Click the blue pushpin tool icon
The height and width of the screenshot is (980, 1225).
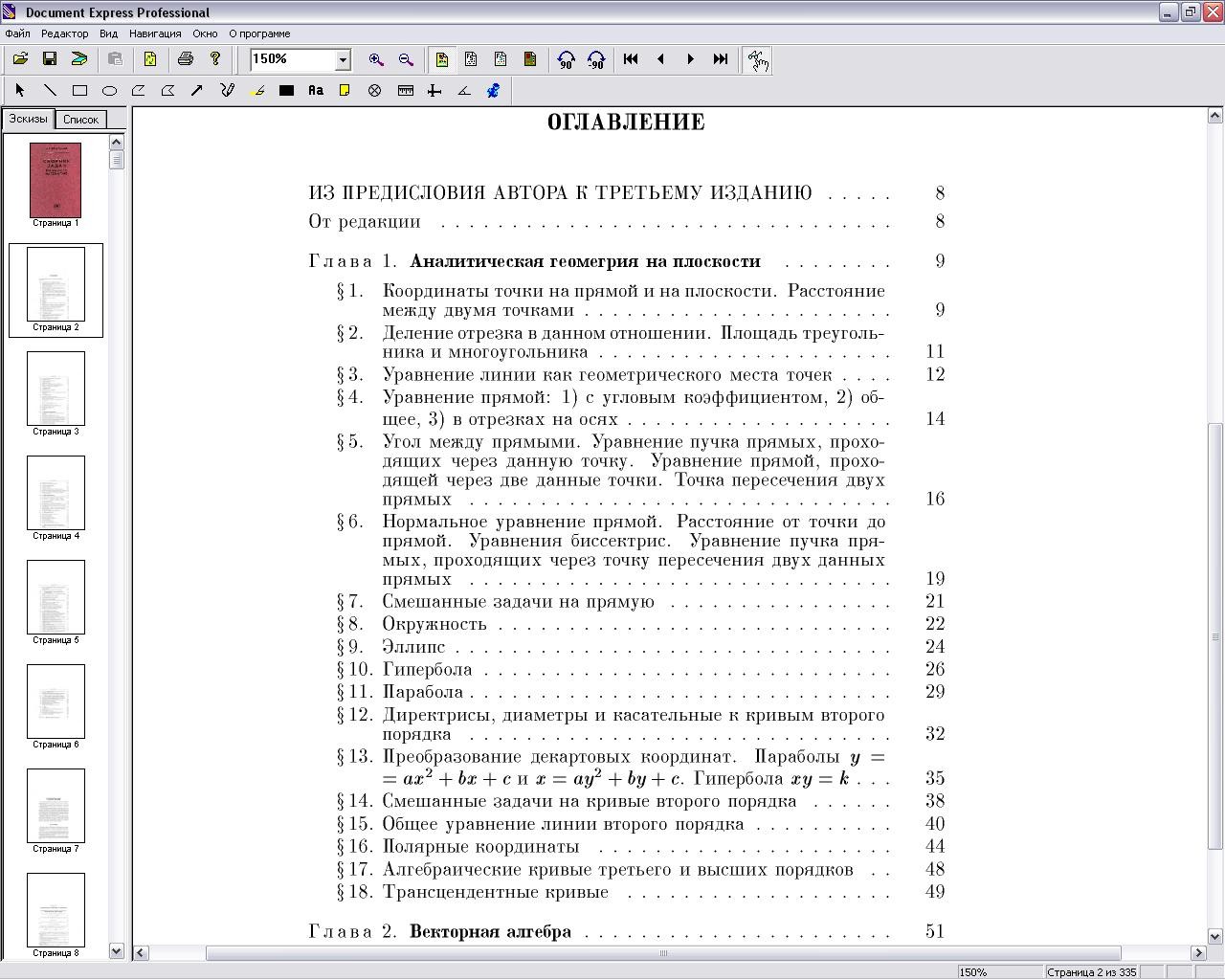[494, 90]
